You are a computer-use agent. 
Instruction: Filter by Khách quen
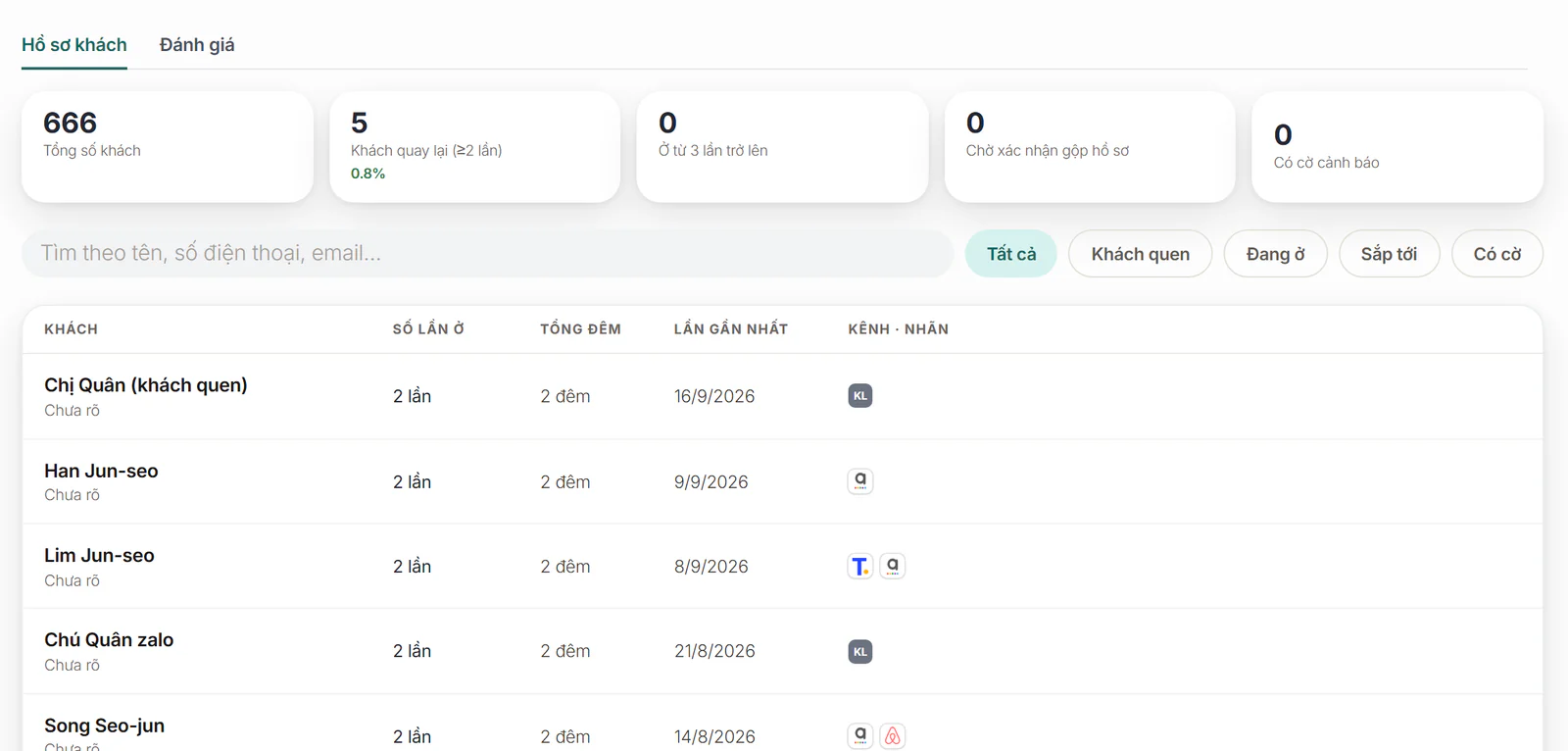(x=1140, y=254)
